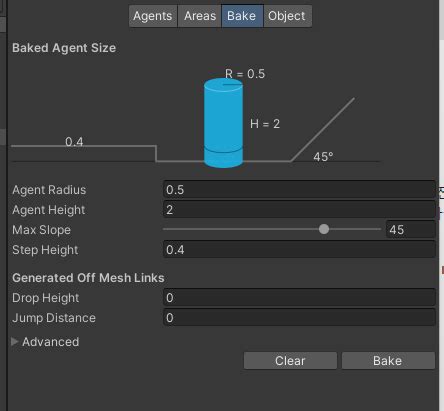
Task: Switch to the Agents tab
Action: coord(153,16)
